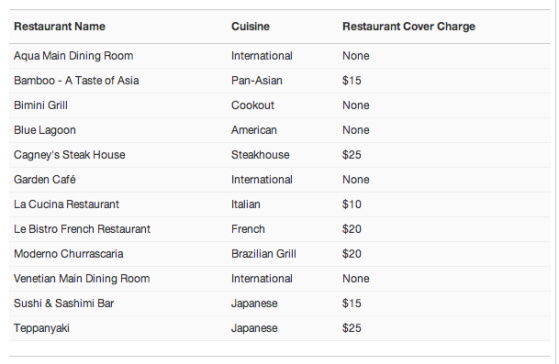
Task: Click the Teppanyaki restaurant name
Action: point(42,328)
